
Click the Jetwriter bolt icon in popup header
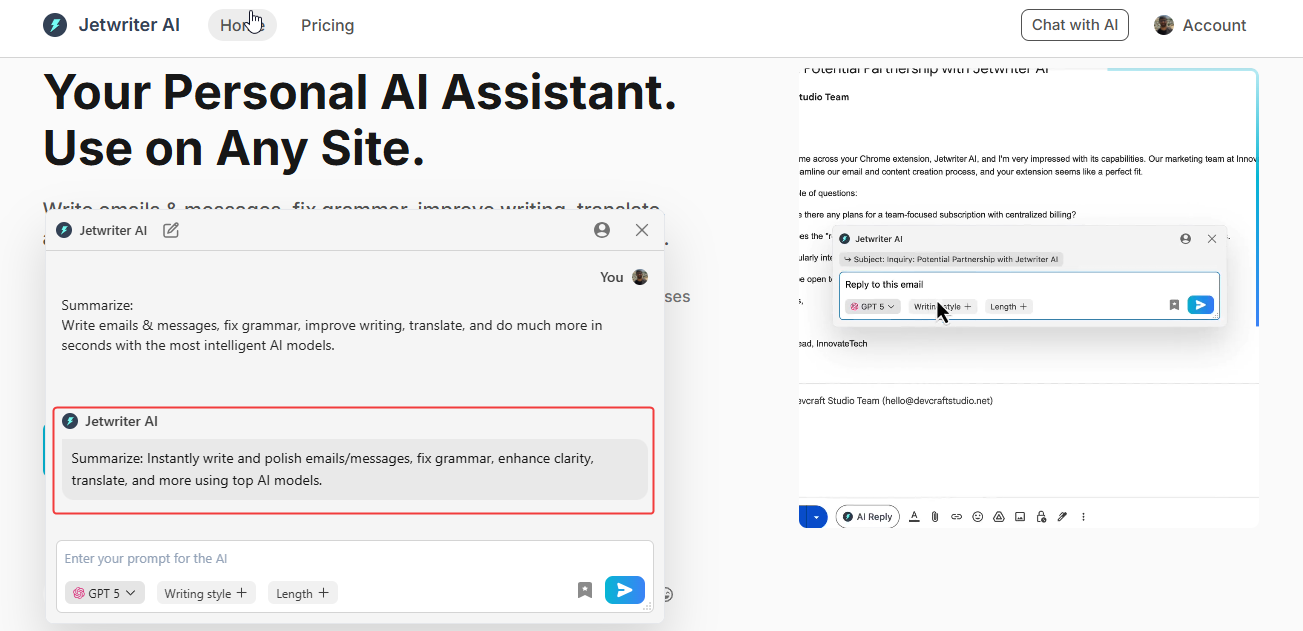click(x=64, y=230)
